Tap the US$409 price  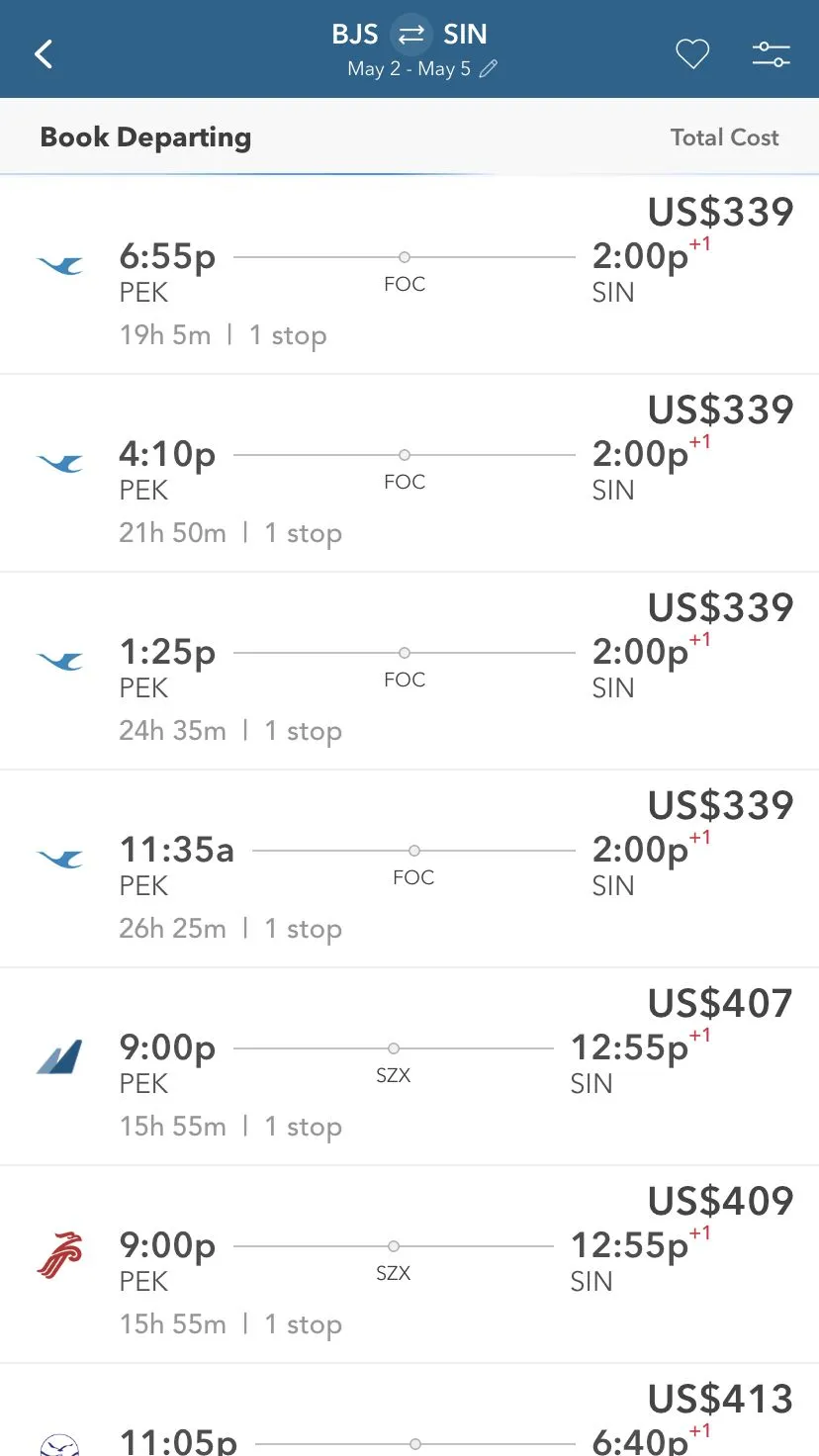[720, 1201]
